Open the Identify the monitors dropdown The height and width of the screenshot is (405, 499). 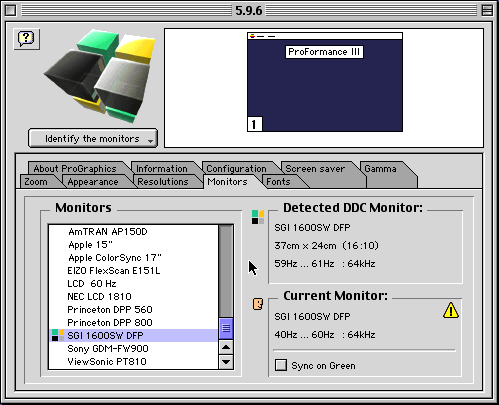93,138
